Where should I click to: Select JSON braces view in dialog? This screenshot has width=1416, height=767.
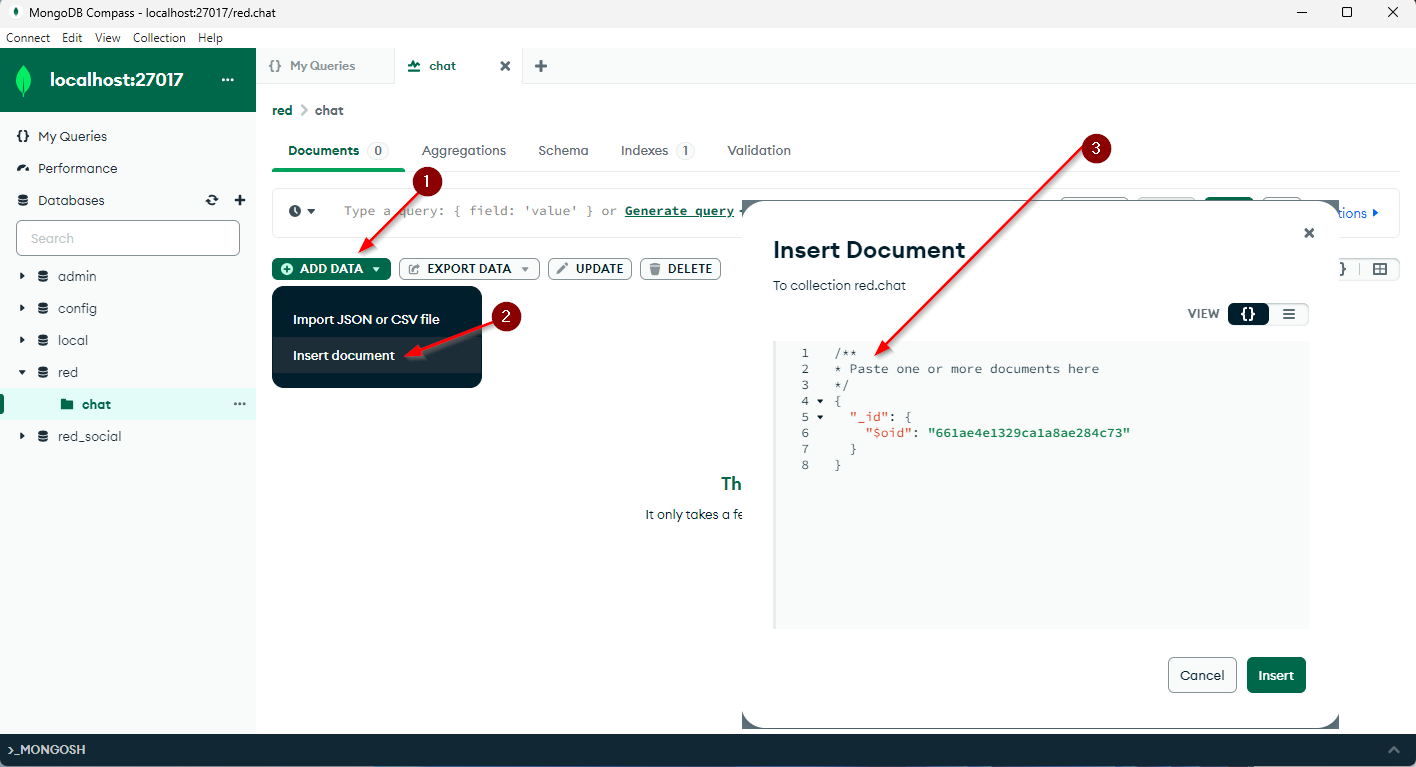[x=1248, y=314]
